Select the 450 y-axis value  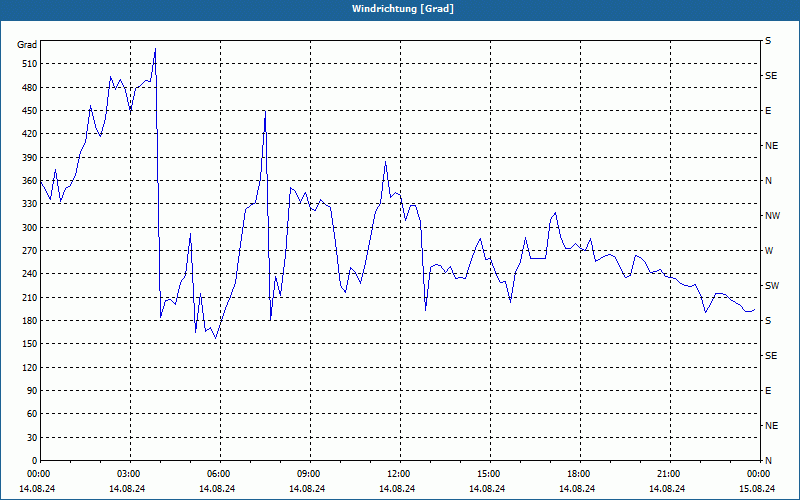[x=30, y=111]
